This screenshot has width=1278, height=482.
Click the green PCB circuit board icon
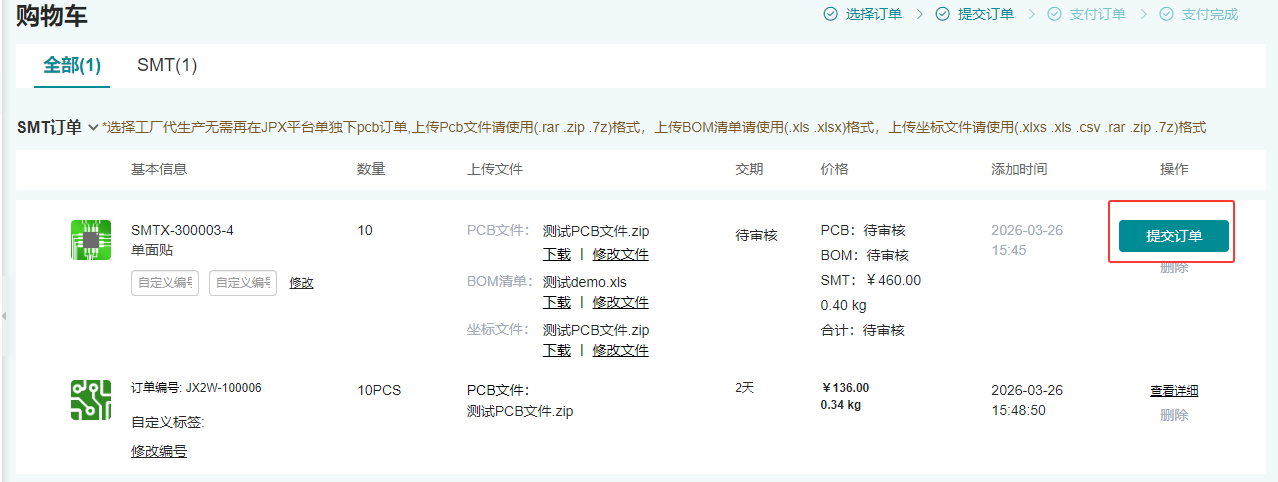[x=91, y=399]
